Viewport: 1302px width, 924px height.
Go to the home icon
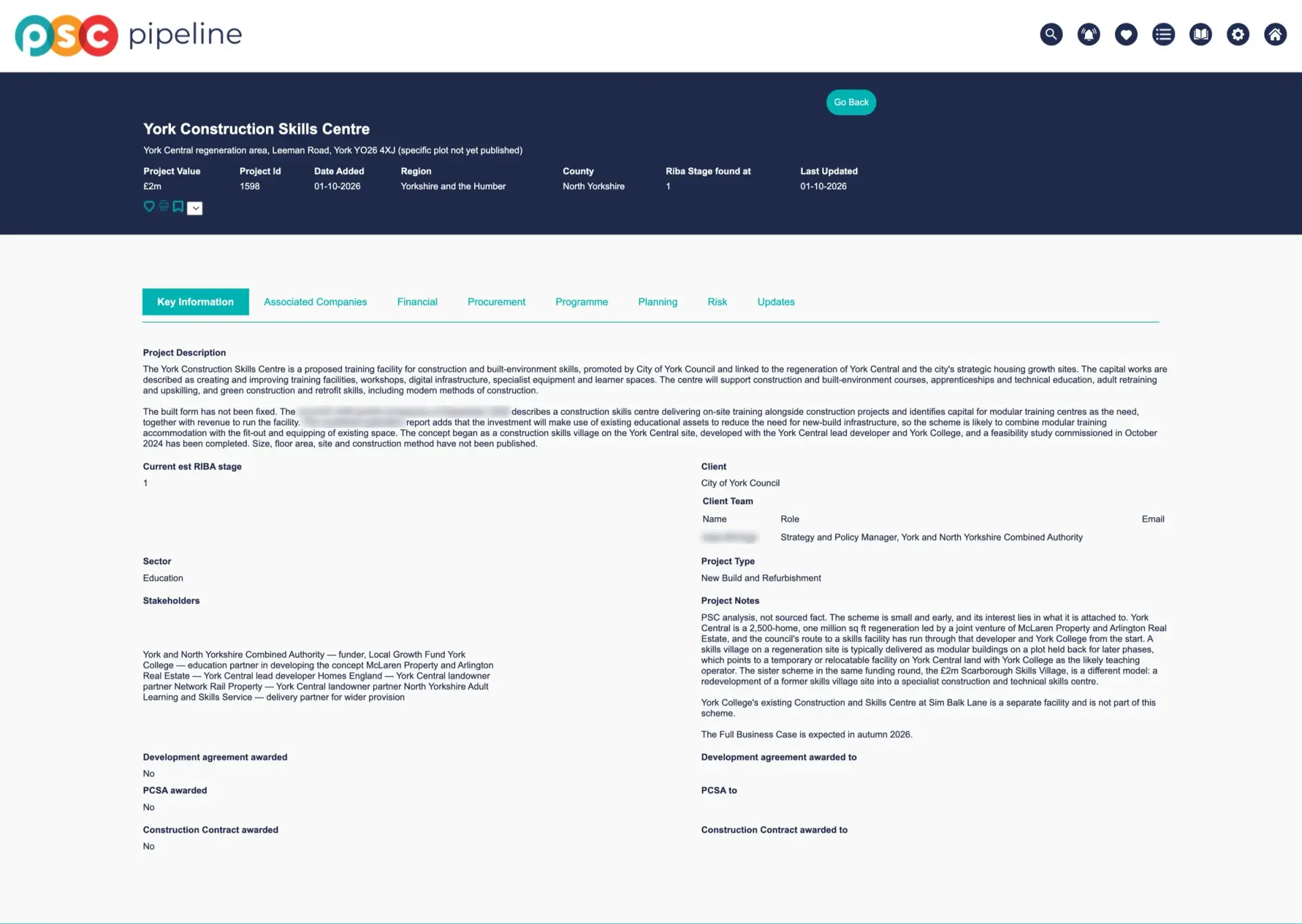click(x=1275, y=34)
